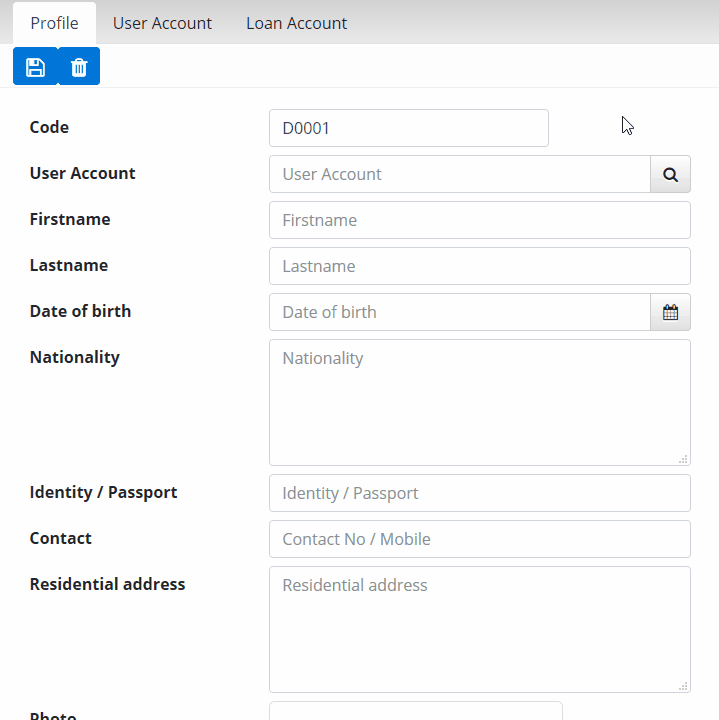Click the save floppy disk icon
The height and width of the screenshot is (720, 719).
(x=35, y=67)
